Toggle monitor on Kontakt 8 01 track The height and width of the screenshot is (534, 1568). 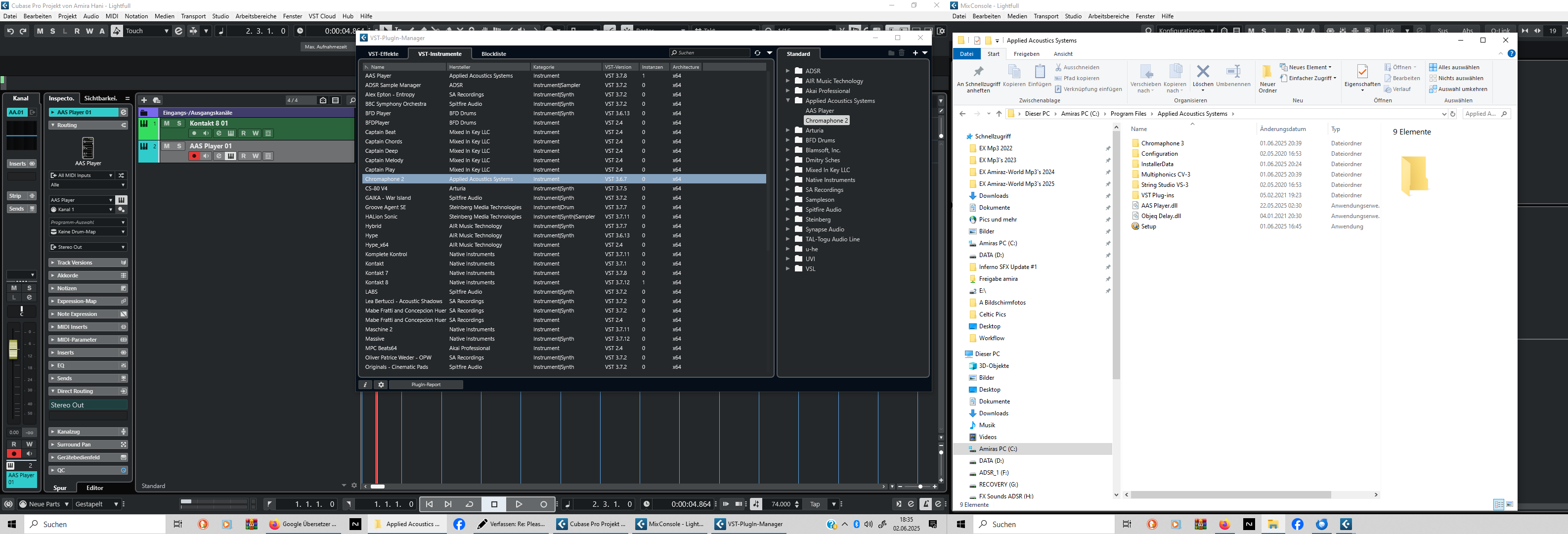coord(206,133)
